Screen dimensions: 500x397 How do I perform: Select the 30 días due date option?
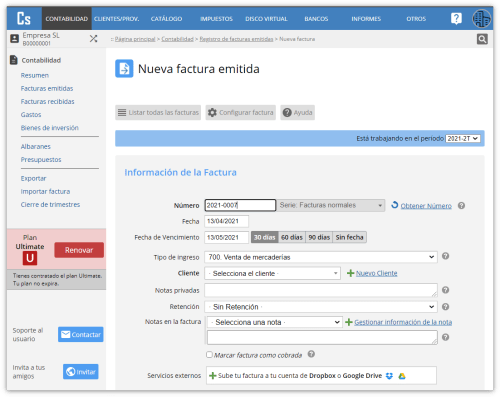[x=265, y=237]
